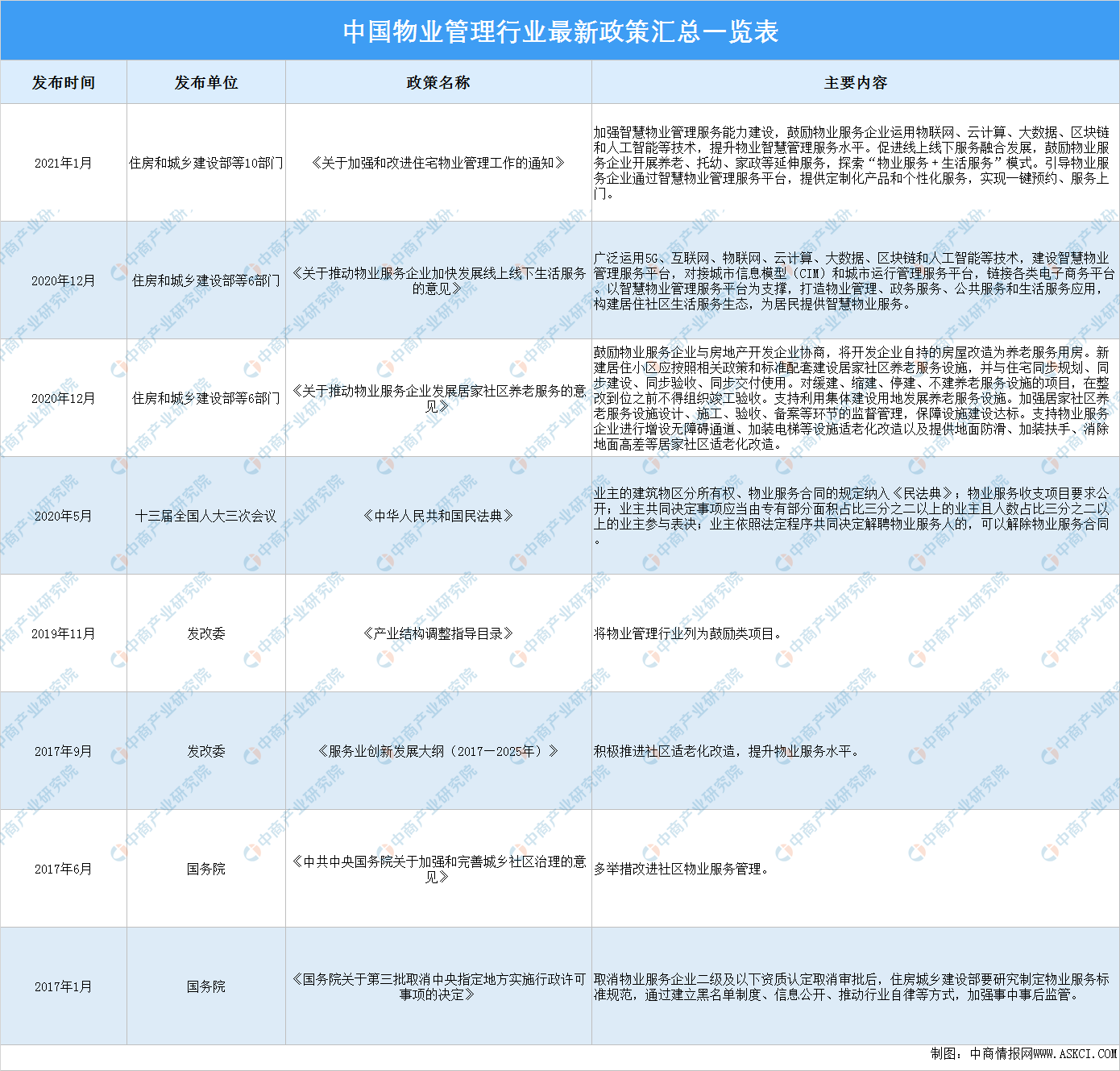Click 《关于加强和改进住宅物业管理工作的通知》 policy name
The width and height of the screenshot is (1120, 1071).
(x=438, y=163)
